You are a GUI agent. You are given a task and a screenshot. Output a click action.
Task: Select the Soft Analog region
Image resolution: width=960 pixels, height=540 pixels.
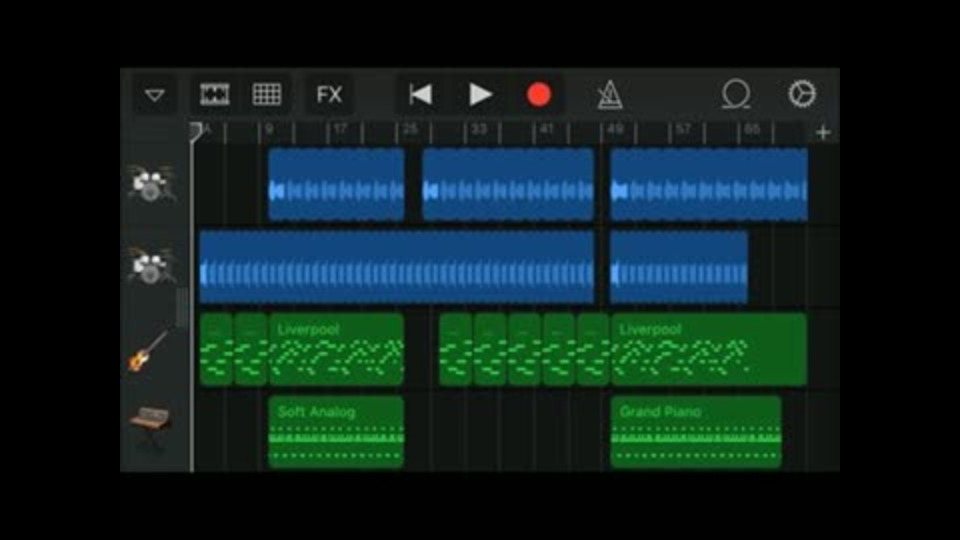pyautogui.click(x=336, y=432)
